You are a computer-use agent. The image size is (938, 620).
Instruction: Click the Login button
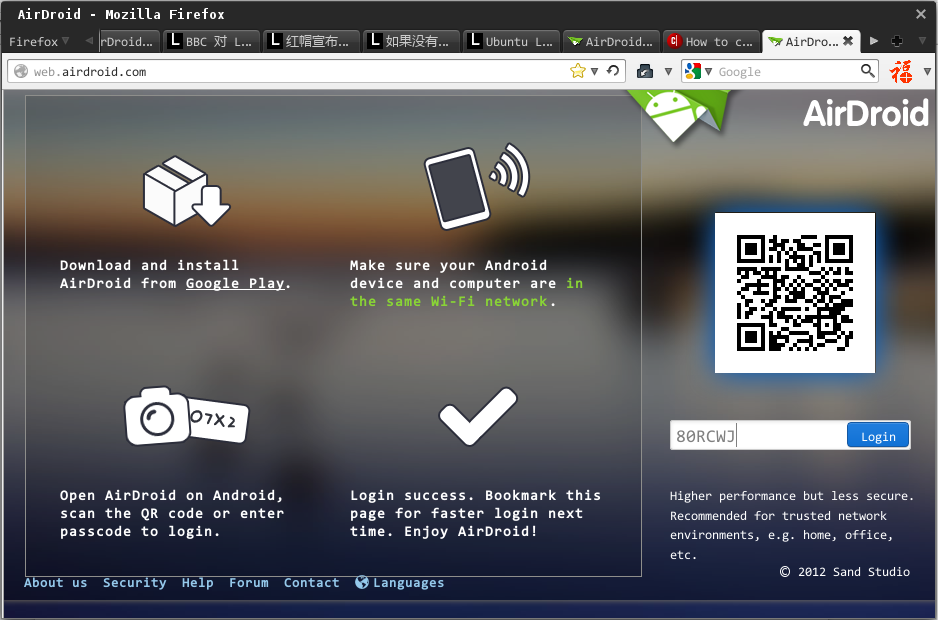[878, 436]
